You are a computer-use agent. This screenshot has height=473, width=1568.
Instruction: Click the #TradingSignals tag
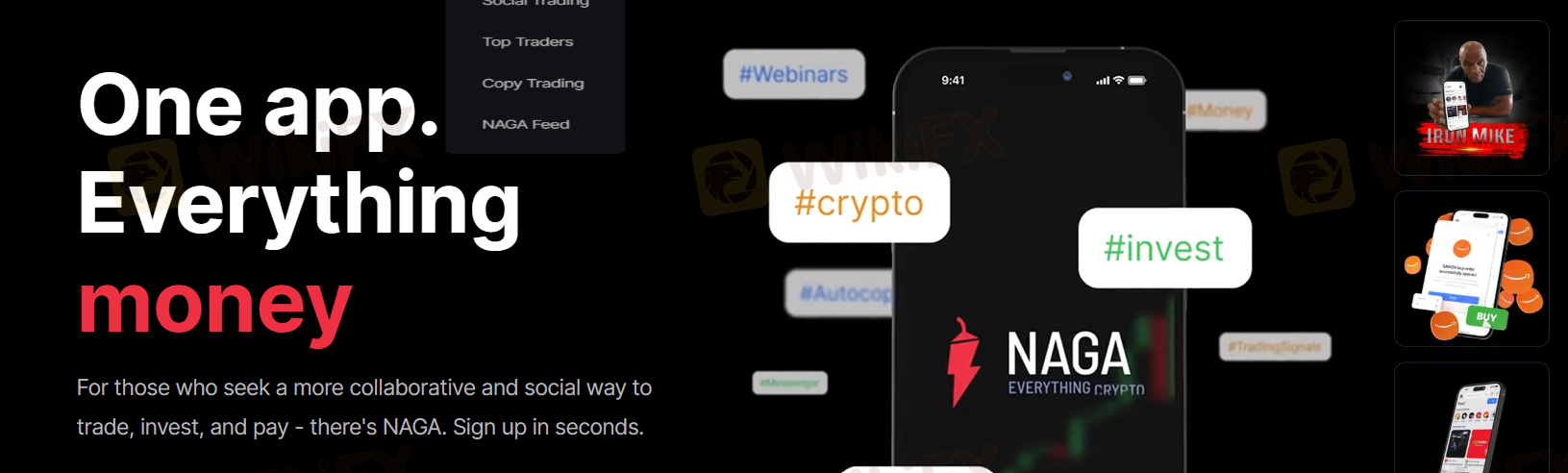click(x=1275, y=346)
